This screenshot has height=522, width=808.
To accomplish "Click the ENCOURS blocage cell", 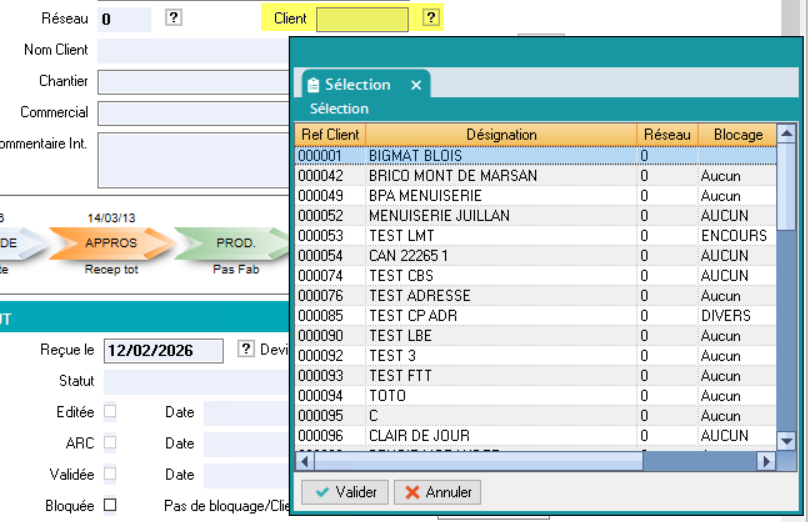I will pos(737,235).
